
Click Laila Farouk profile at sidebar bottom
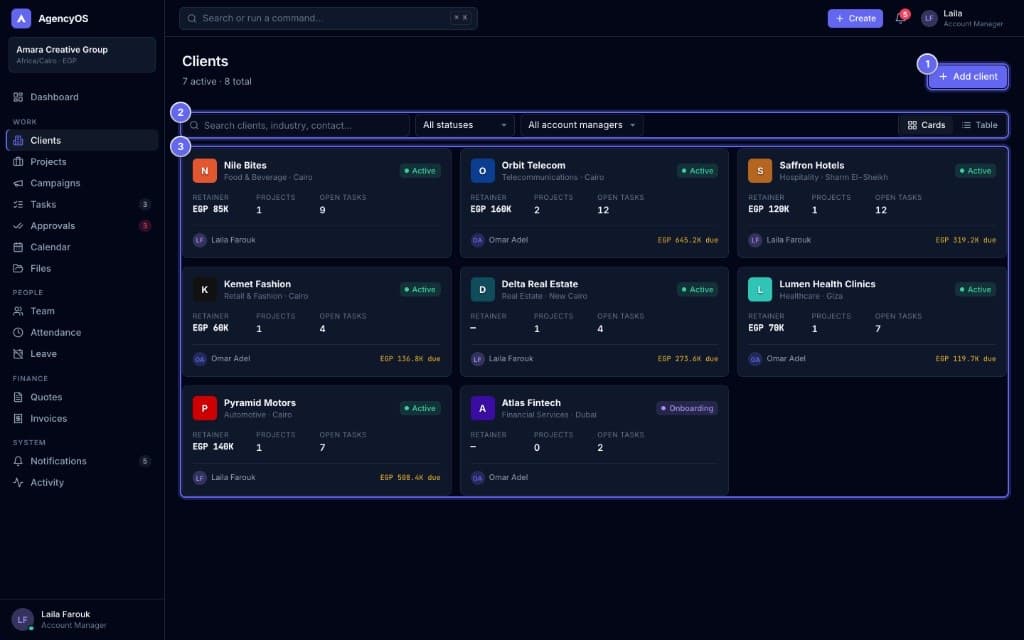pyautogui.click(x=82, y=620)
